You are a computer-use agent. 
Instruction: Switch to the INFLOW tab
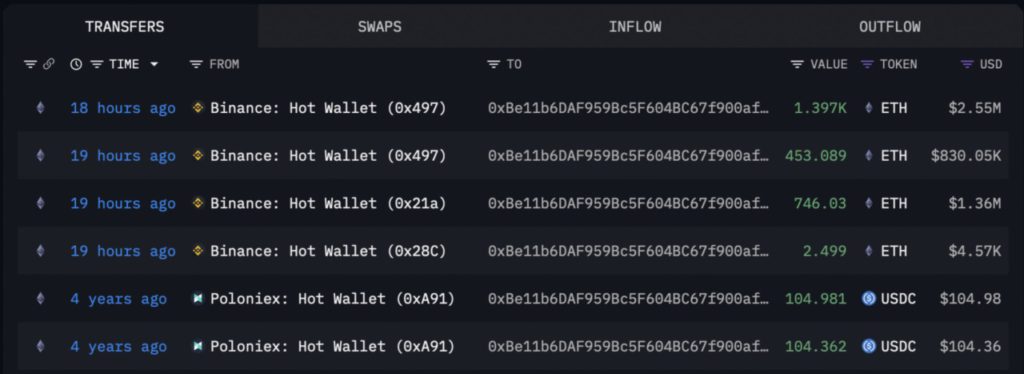tap(635, 27)
